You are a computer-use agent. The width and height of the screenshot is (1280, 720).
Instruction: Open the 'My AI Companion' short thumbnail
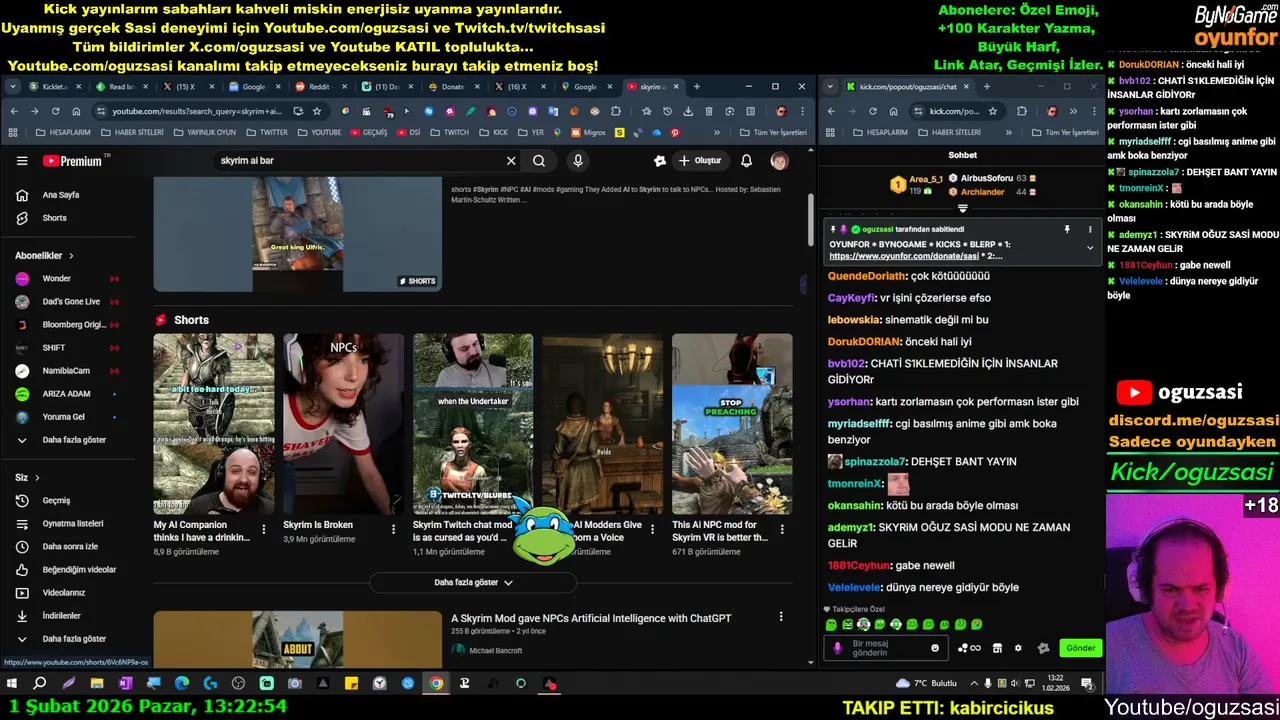click(213, 424)
